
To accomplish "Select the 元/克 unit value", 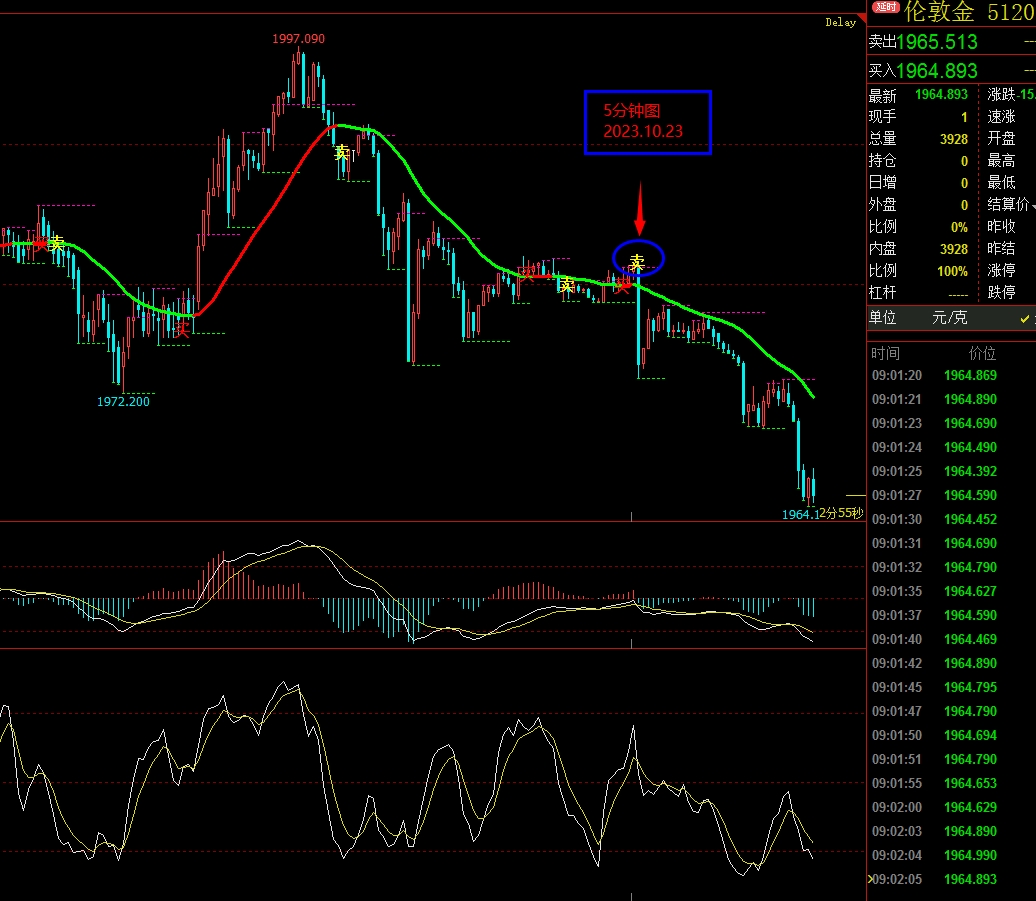I will point(949,318).
